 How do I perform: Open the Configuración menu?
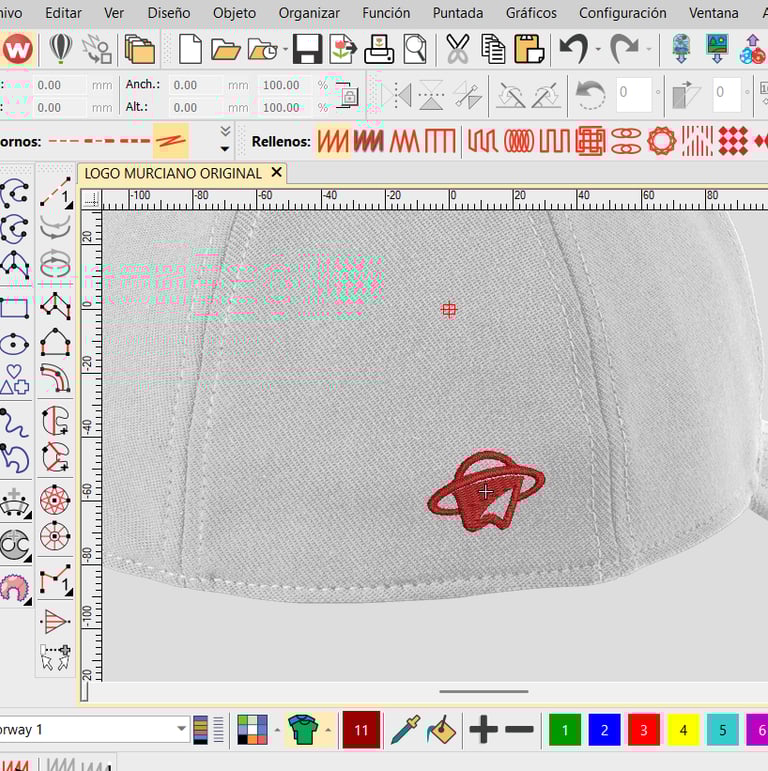622,13
